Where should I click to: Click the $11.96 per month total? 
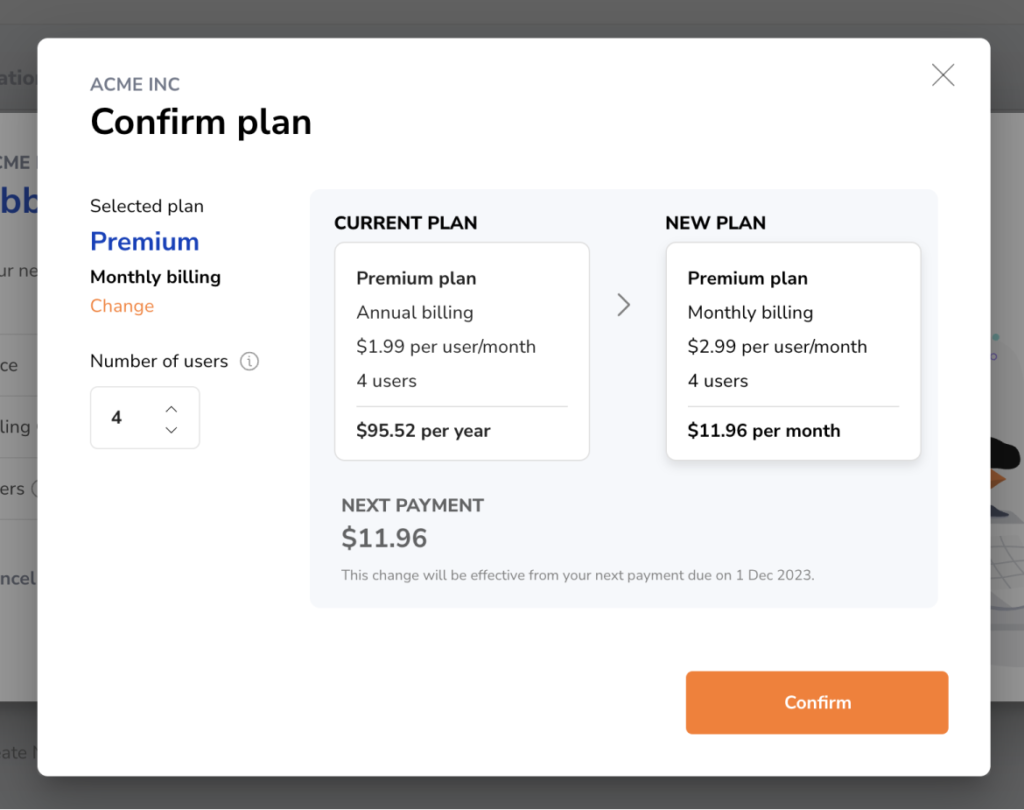point(763,430)
